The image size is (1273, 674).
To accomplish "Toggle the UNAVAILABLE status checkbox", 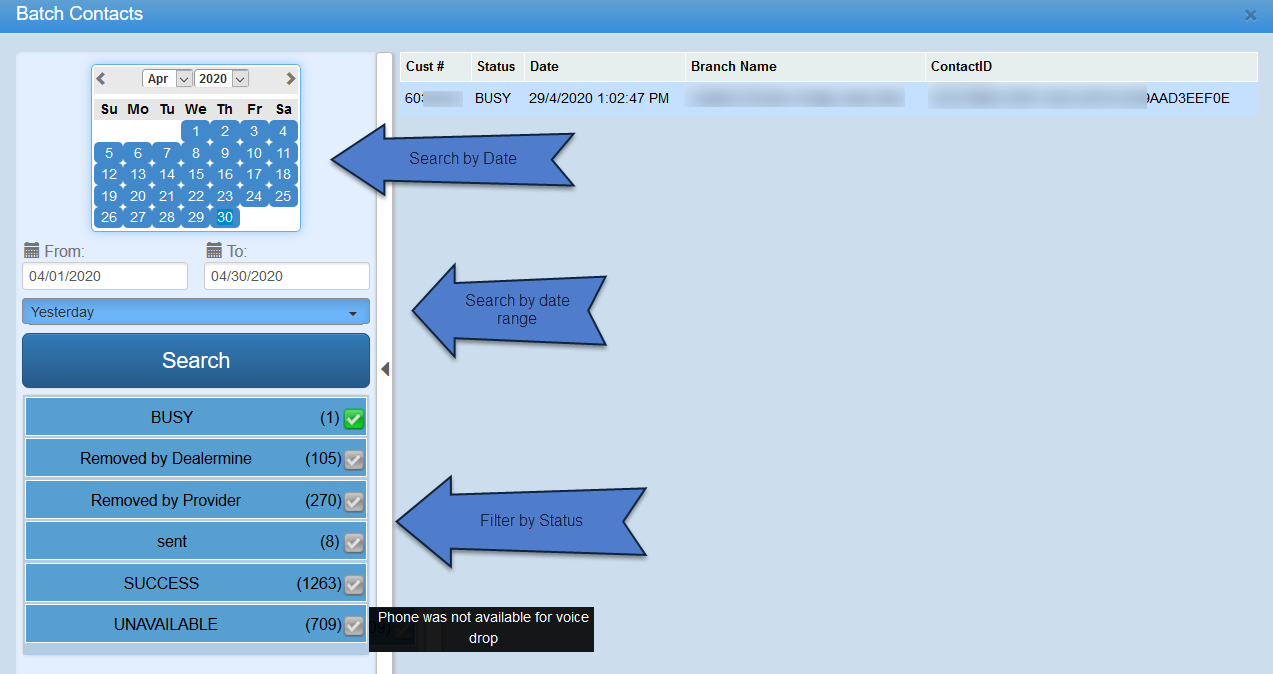I will (353, 626).
